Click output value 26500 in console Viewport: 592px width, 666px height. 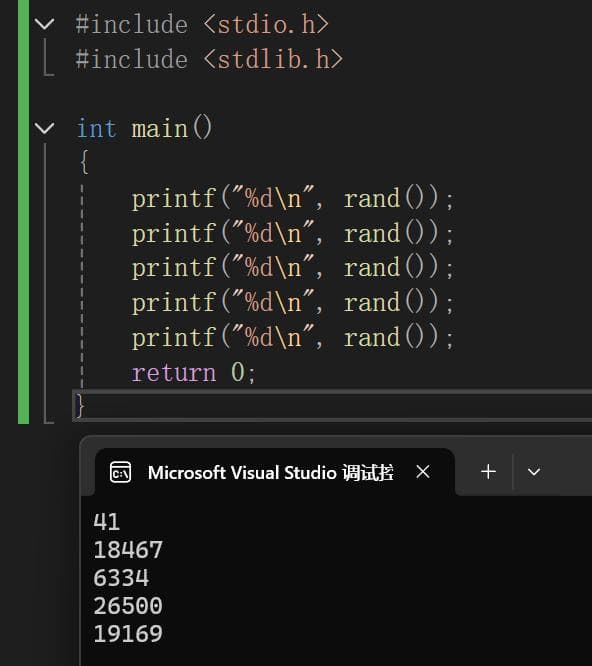point(128,606)
